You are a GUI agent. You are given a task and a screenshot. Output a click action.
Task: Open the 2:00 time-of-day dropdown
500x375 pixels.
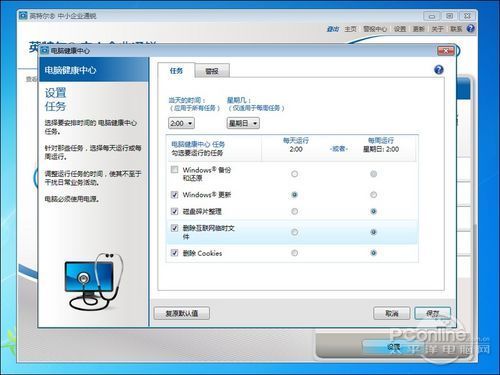point(181,123)
